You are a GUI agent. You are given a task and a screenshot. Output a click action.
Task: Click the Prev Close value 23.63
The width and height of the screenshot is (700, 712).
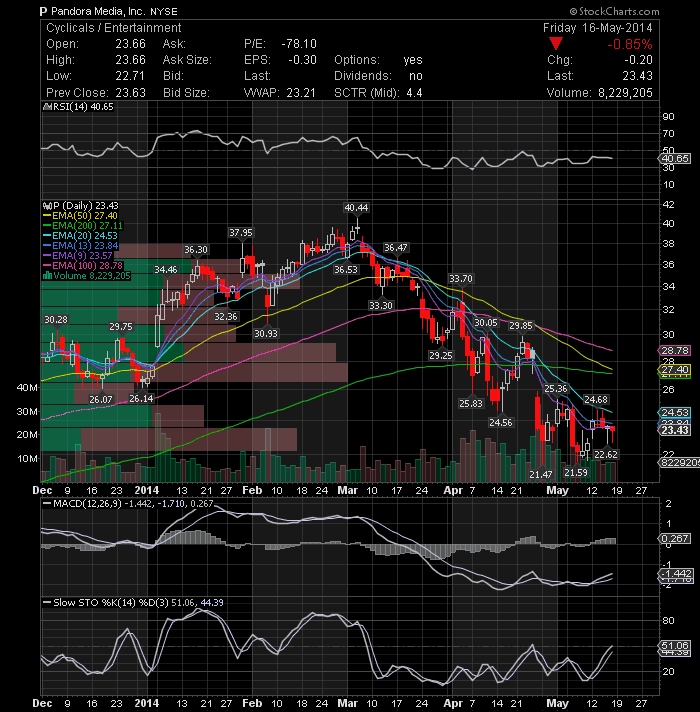[130, 93]
